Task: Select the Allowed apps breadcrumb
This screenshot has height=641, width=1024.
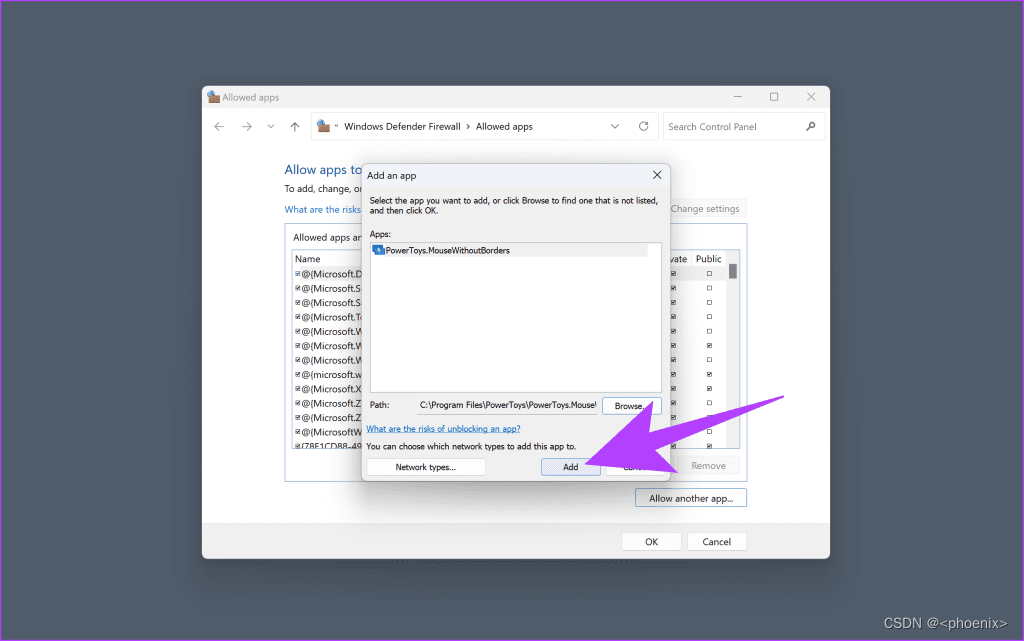Action: [504, 127]
